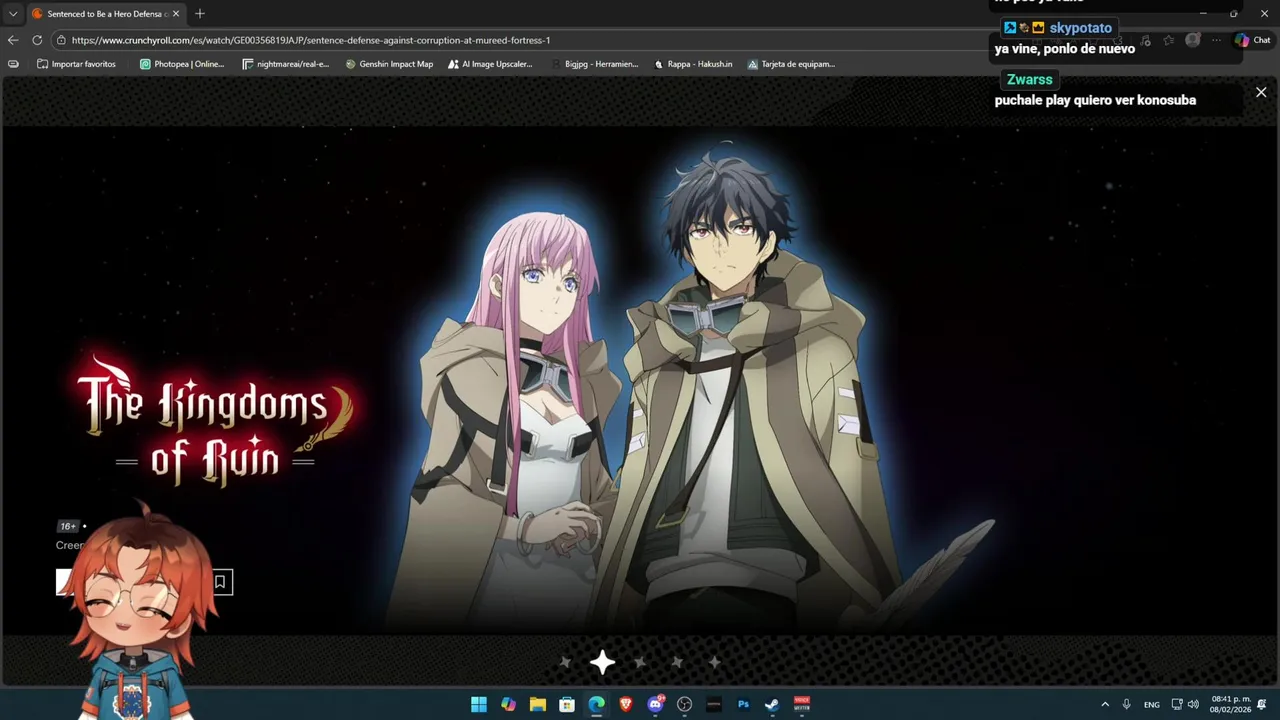
Task: Close the overlay with the X button
Action: pos(1261,92)
